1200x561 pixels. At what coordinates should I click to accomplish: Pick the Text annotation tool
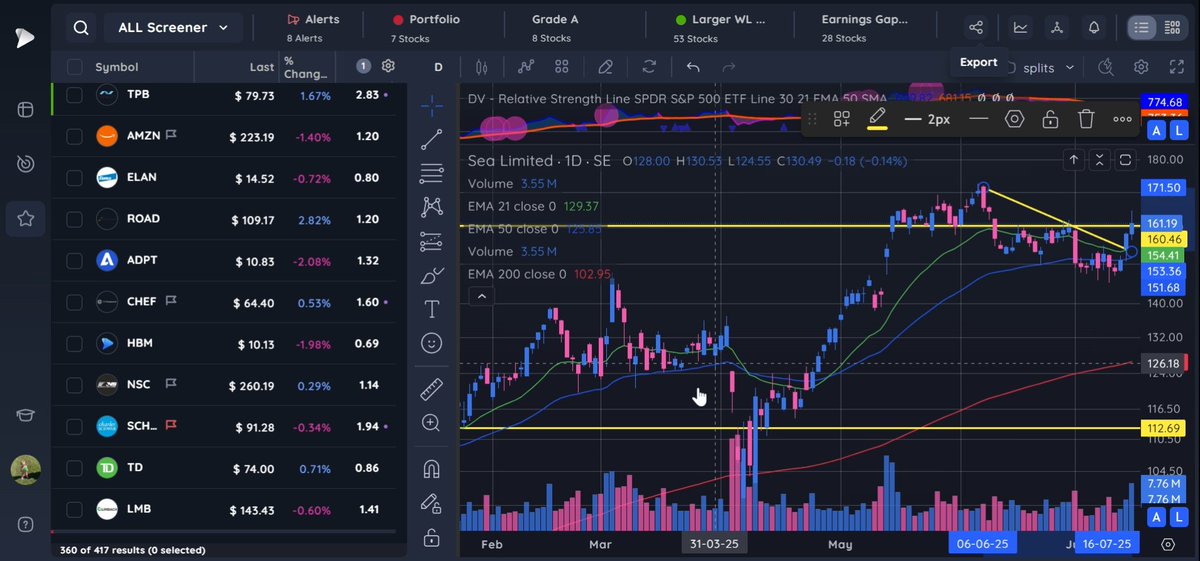pyautogui.click(x=432, y=308)
